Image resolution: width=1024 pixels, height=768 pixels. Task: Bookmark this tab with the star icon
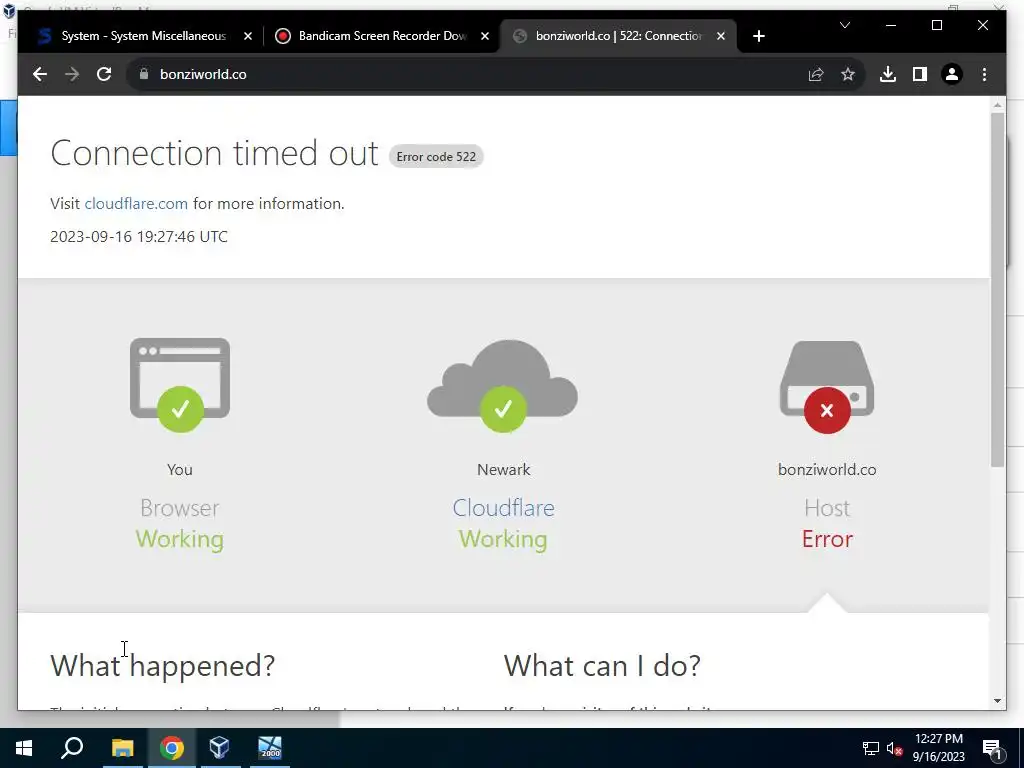(848, 74)
